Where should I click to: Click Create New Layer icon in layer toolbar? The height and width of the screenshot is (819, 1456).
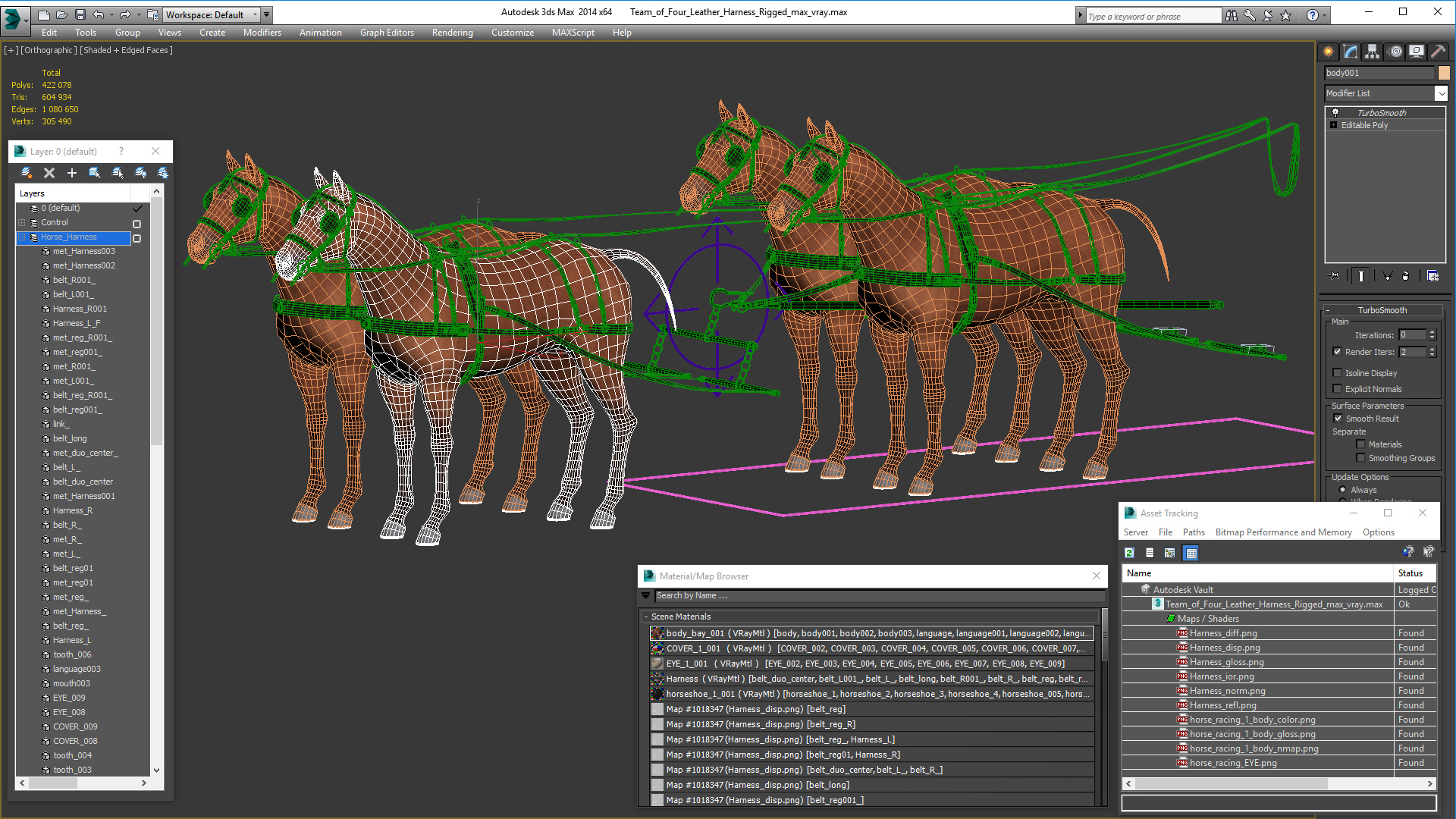tap(27, 173)
